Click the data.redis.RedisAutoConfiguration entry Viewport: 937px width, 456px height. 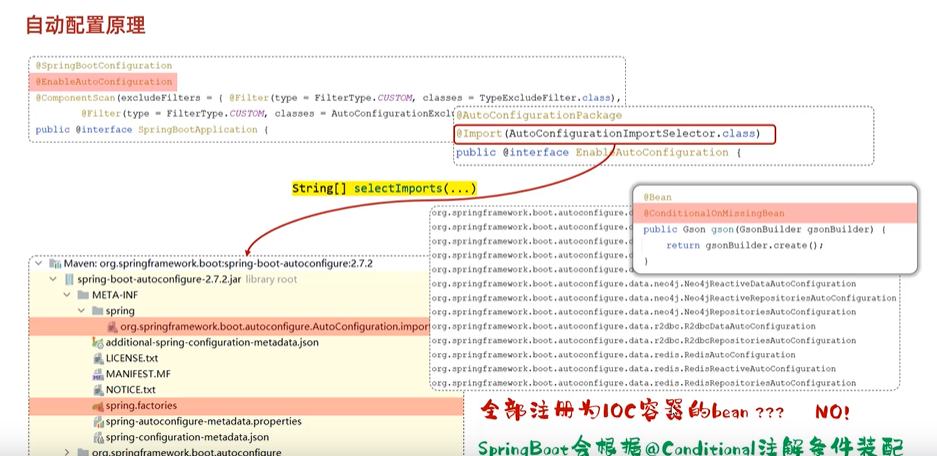pos(613,355)
